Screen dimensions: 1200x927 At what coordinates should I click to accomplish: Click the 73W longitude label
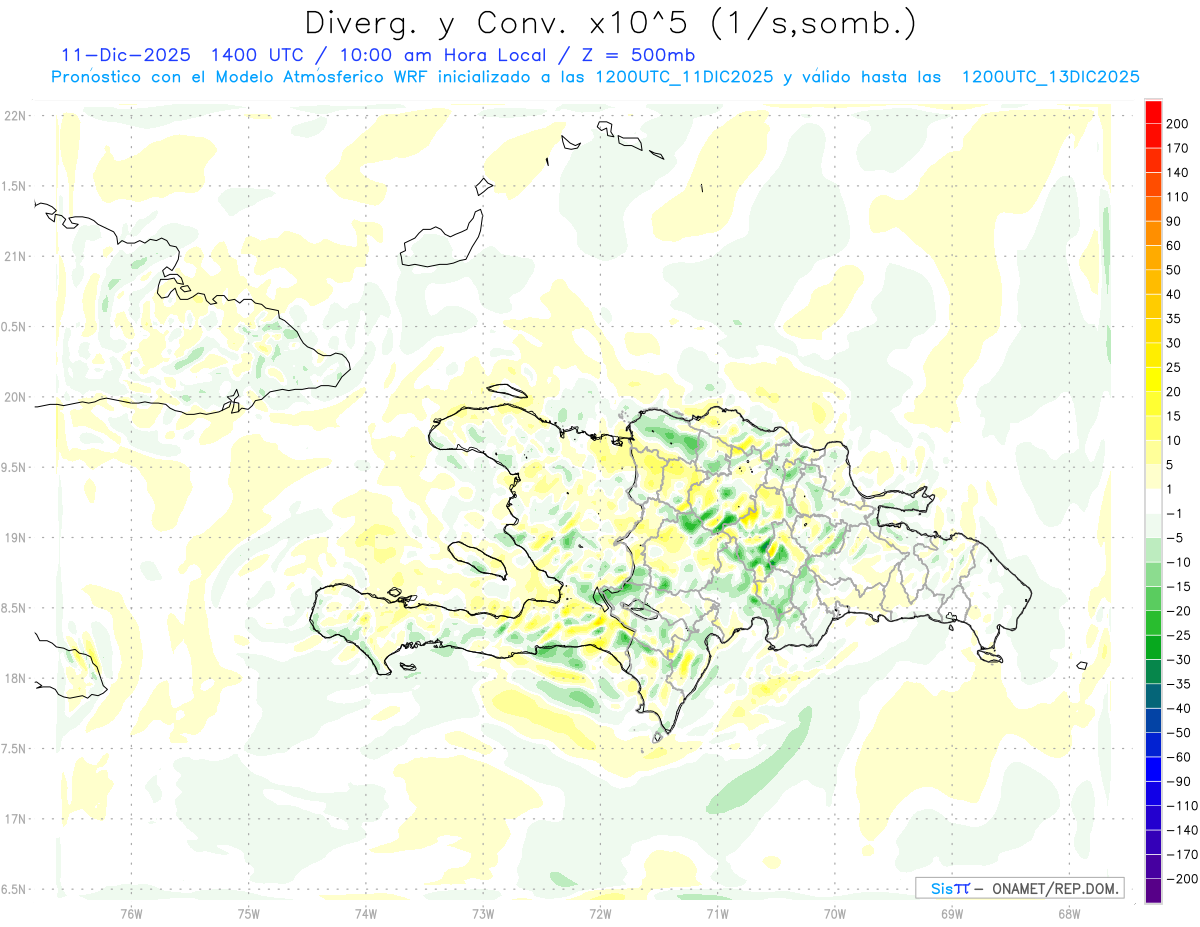483,912
